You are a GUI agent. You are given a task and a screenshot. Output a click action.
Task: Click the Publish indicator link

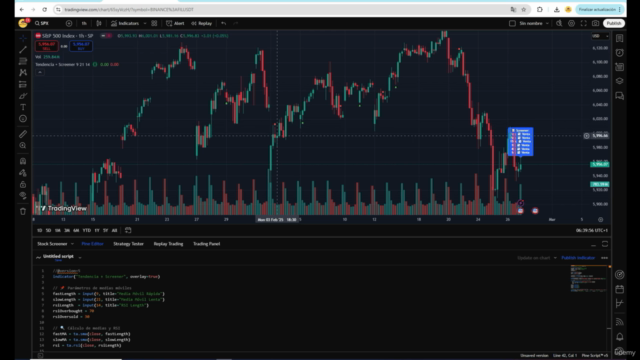pos(578,258)
